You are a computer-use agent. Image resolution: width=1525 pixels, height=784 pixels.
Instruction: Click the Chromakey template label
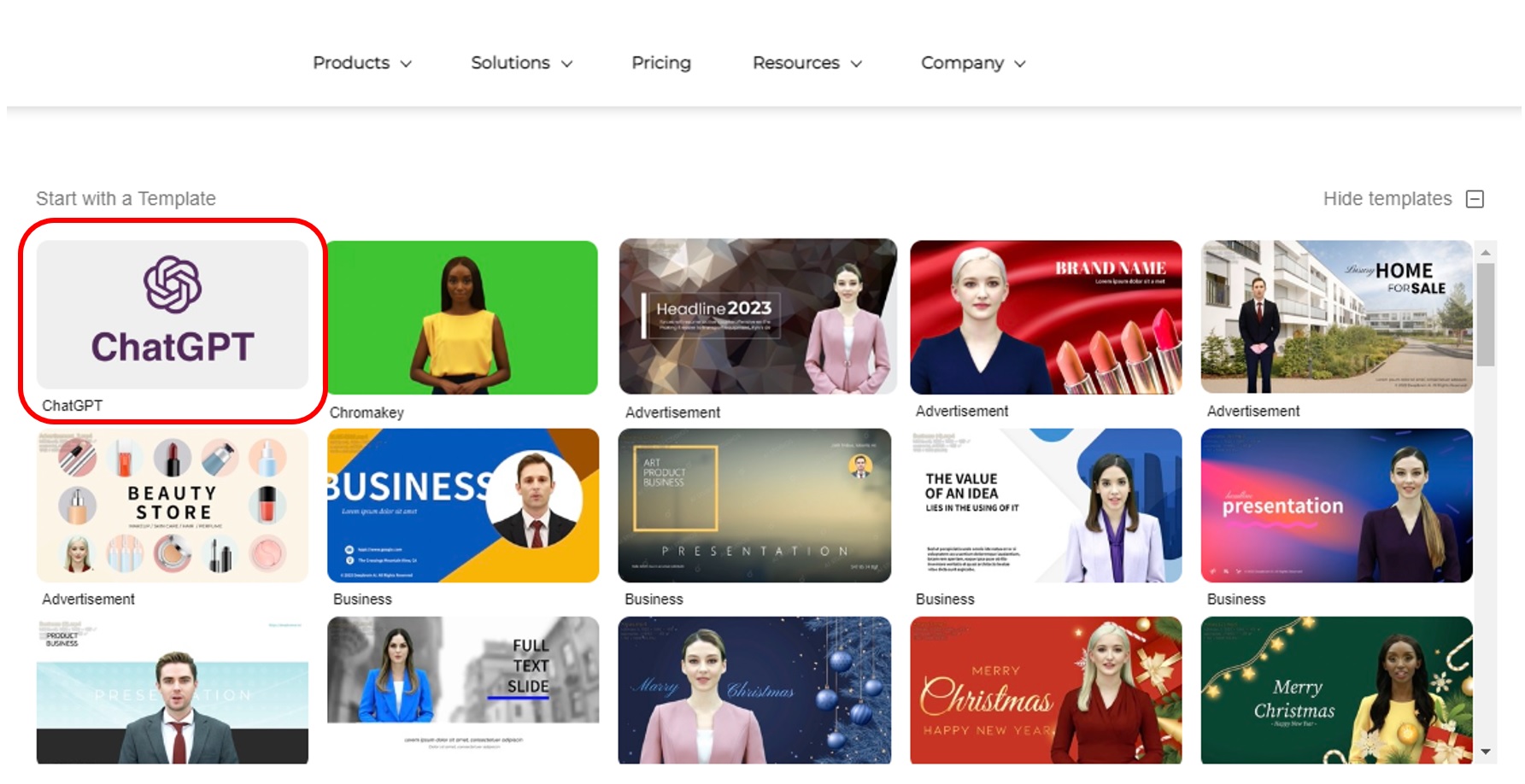coord(367,412)
